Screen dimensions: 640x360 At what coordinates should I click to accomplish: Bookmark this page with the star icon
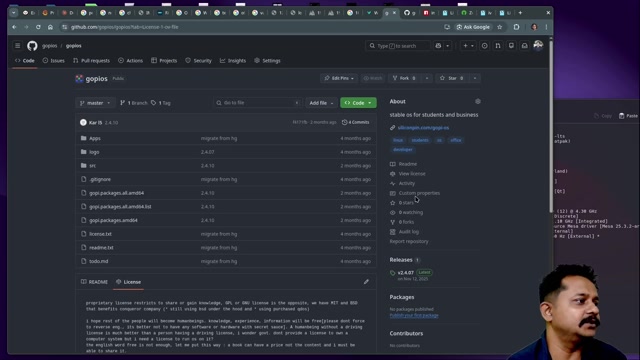500,27
